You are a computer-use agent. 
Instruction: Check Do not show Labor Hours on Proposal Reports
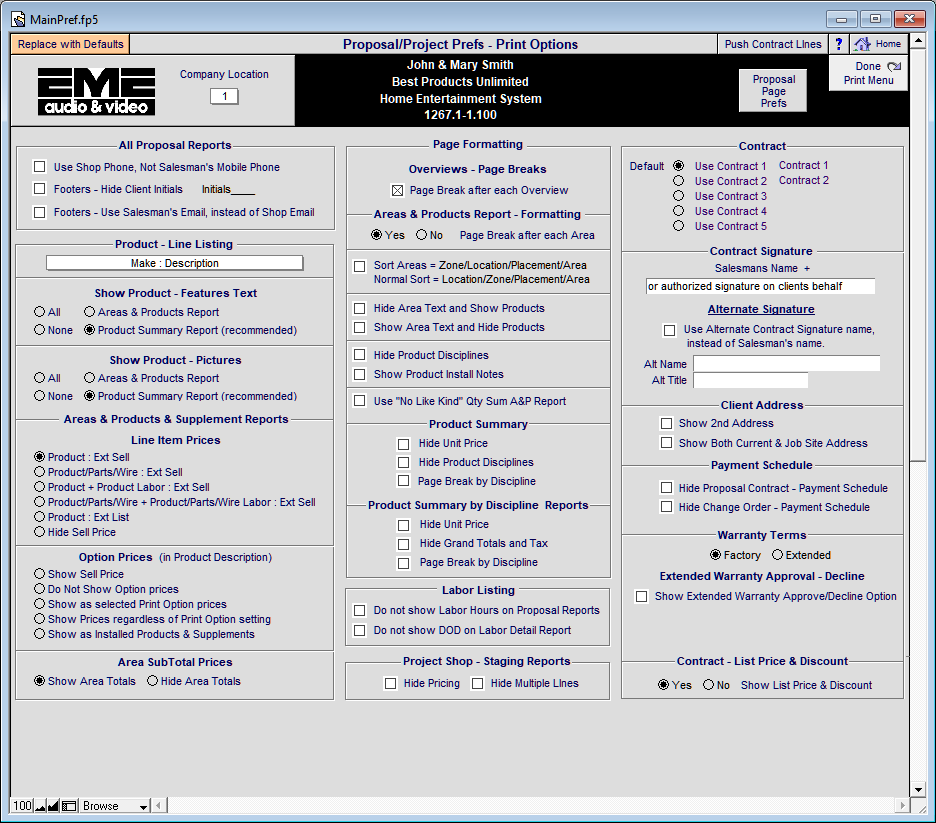point(360,611)
